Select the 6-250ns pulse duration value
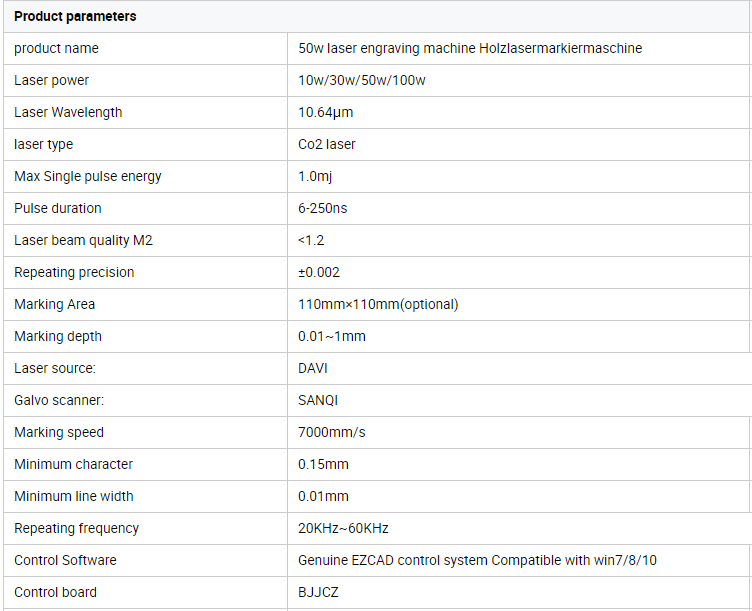 pos(323,208)
